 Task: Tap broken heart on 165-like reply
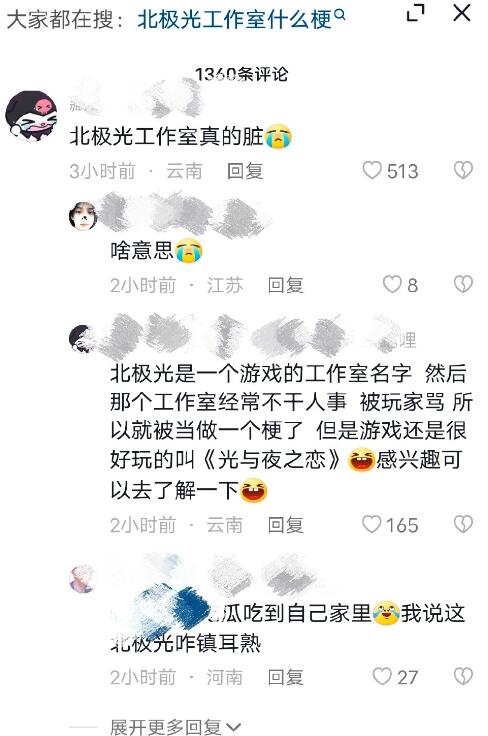pos(463,524)
